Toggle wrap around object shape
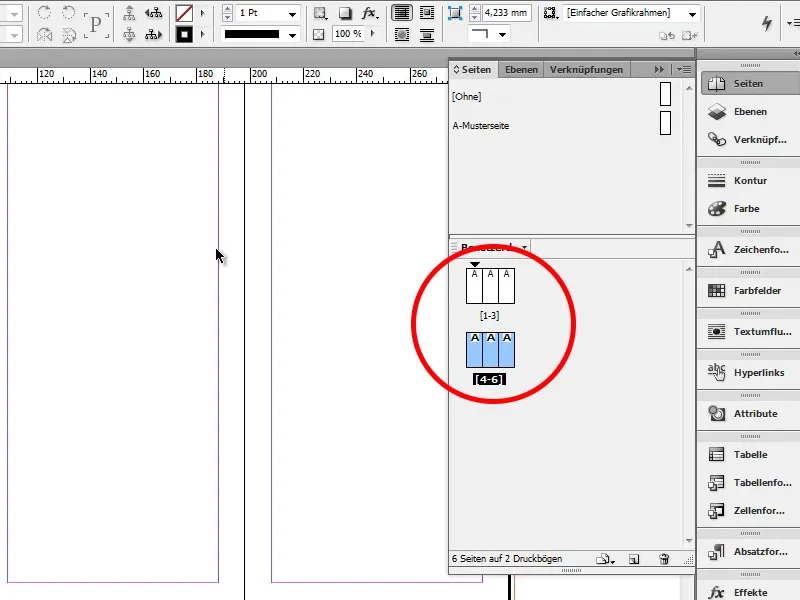The height and width of the screenshot is (600, 800). [x=402, y=35]
